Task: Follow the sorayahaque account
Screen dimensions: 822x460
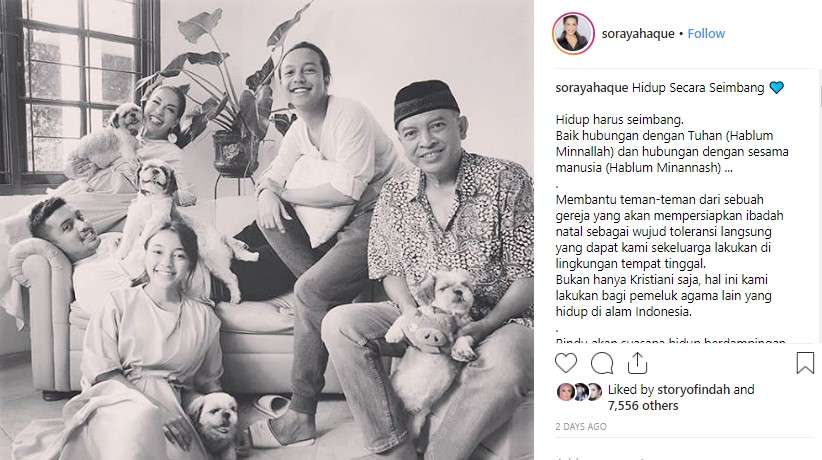Action: coord(706,34)
